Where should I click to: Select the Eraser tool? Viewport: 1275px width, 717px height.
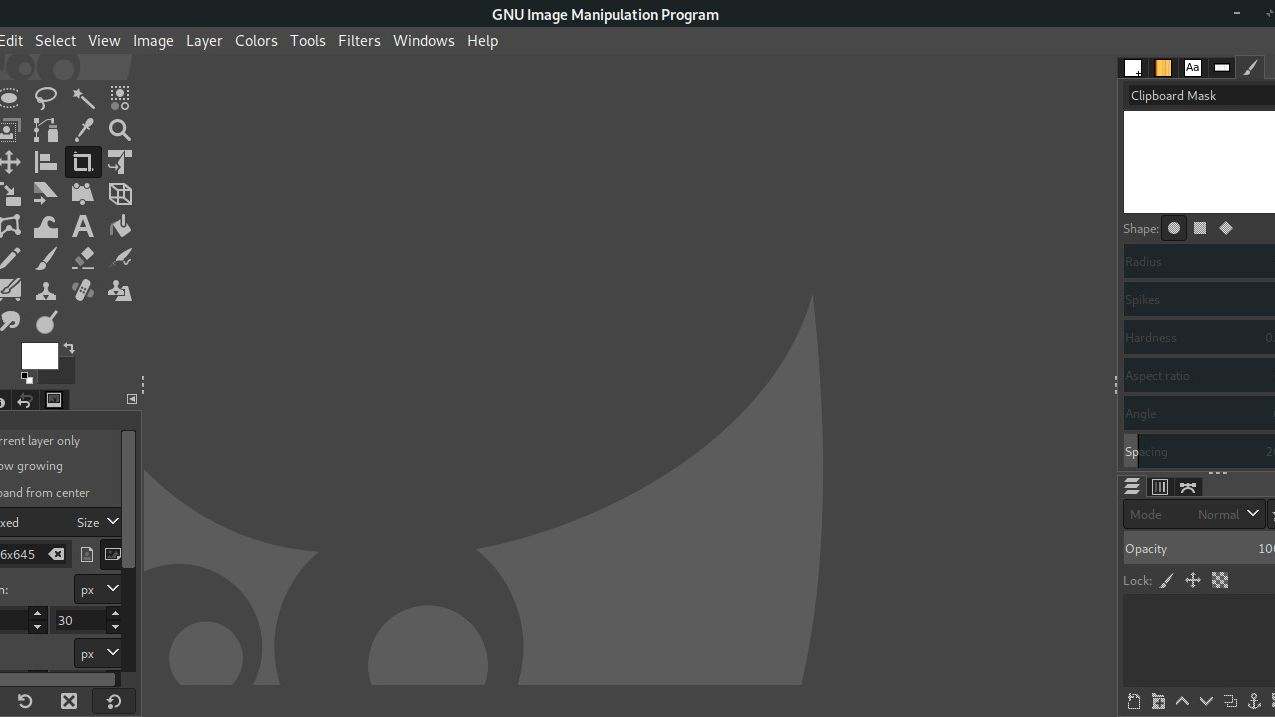pos(83,259)
